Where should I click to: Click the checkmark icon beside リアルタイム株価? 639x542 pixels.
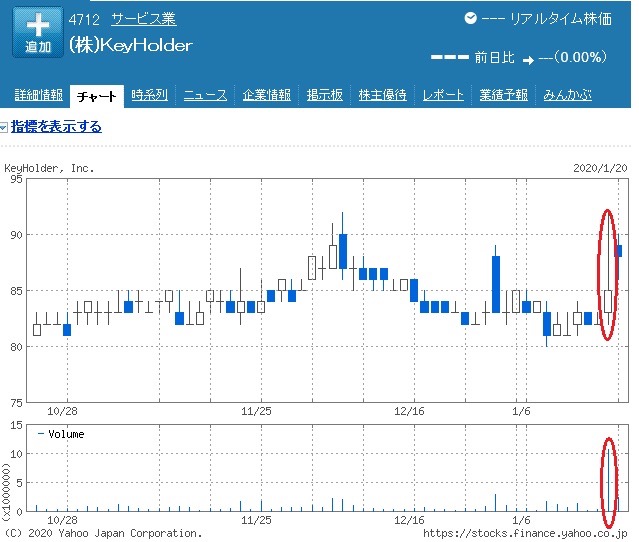[x=471, y=19]
